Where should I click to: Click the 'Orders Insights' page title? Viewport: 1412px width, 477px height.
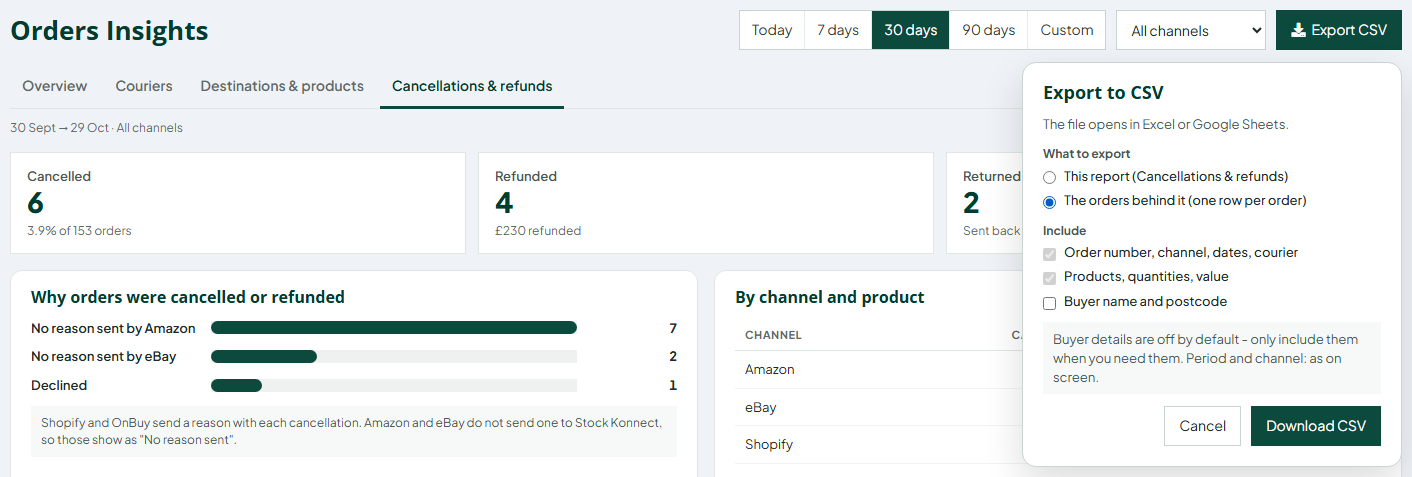coord(110,31)
